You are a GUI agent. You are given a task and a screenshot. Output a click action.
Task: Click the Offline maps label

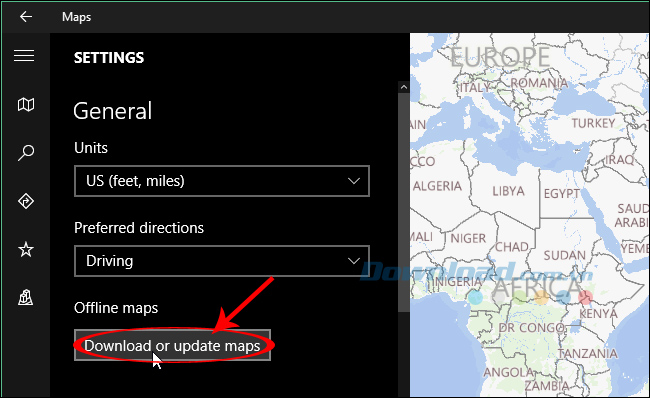116,308
